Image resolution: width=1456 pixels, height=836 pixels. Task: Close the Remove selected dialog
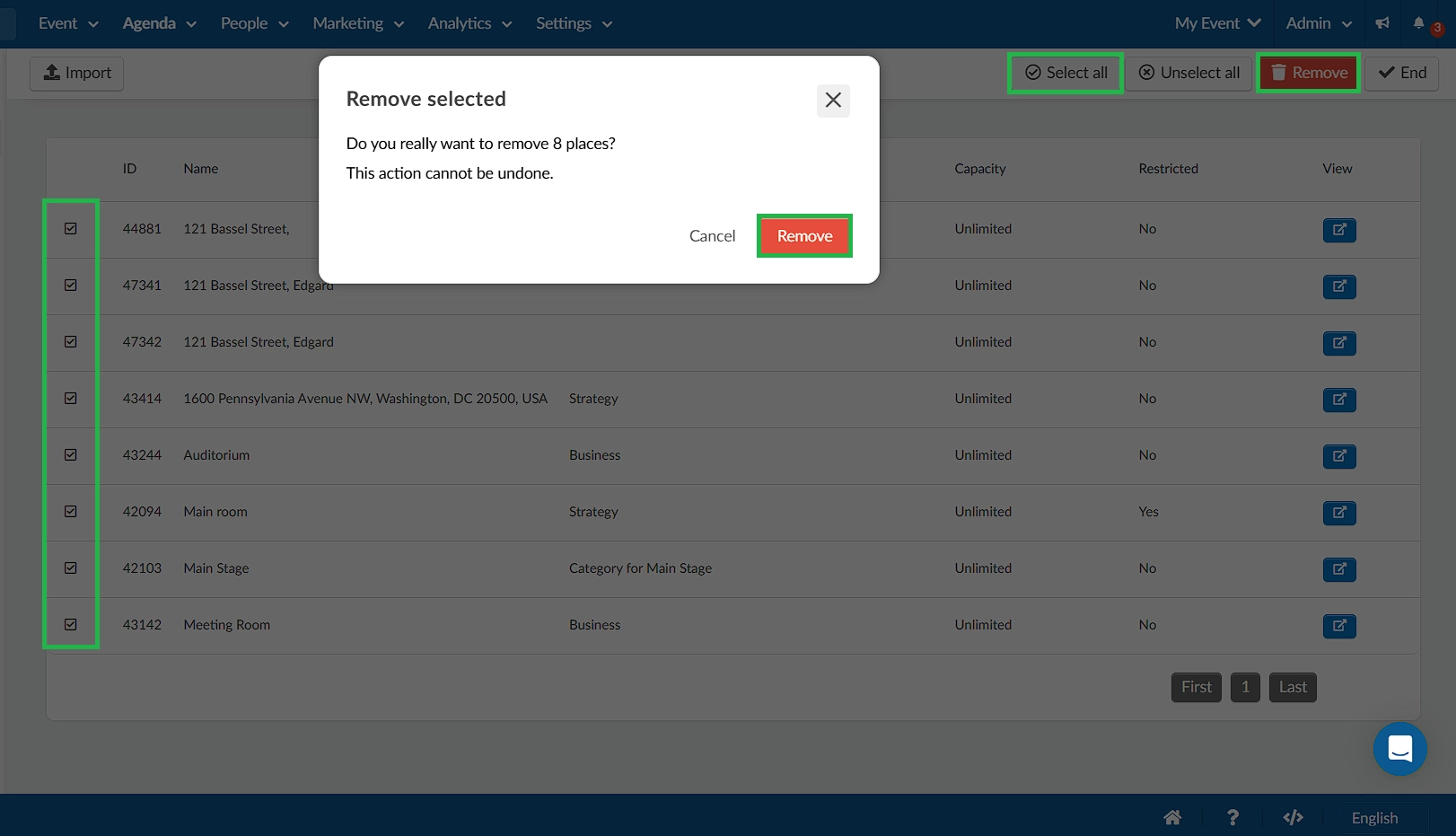[x=833, y=100]
